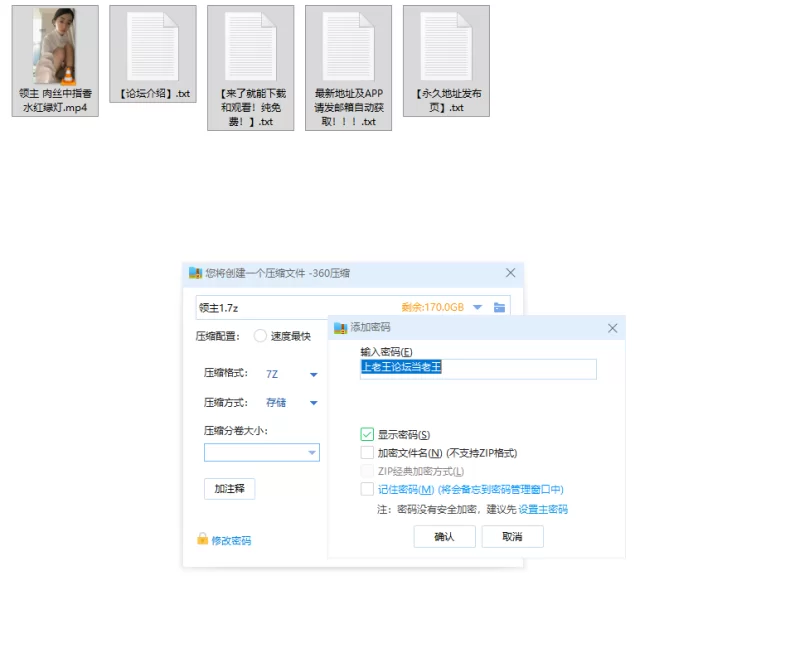Screen dimensions: 800x653
Task: Select the 最新地址及APP txt file icon
Action: (x=348, y=68)
